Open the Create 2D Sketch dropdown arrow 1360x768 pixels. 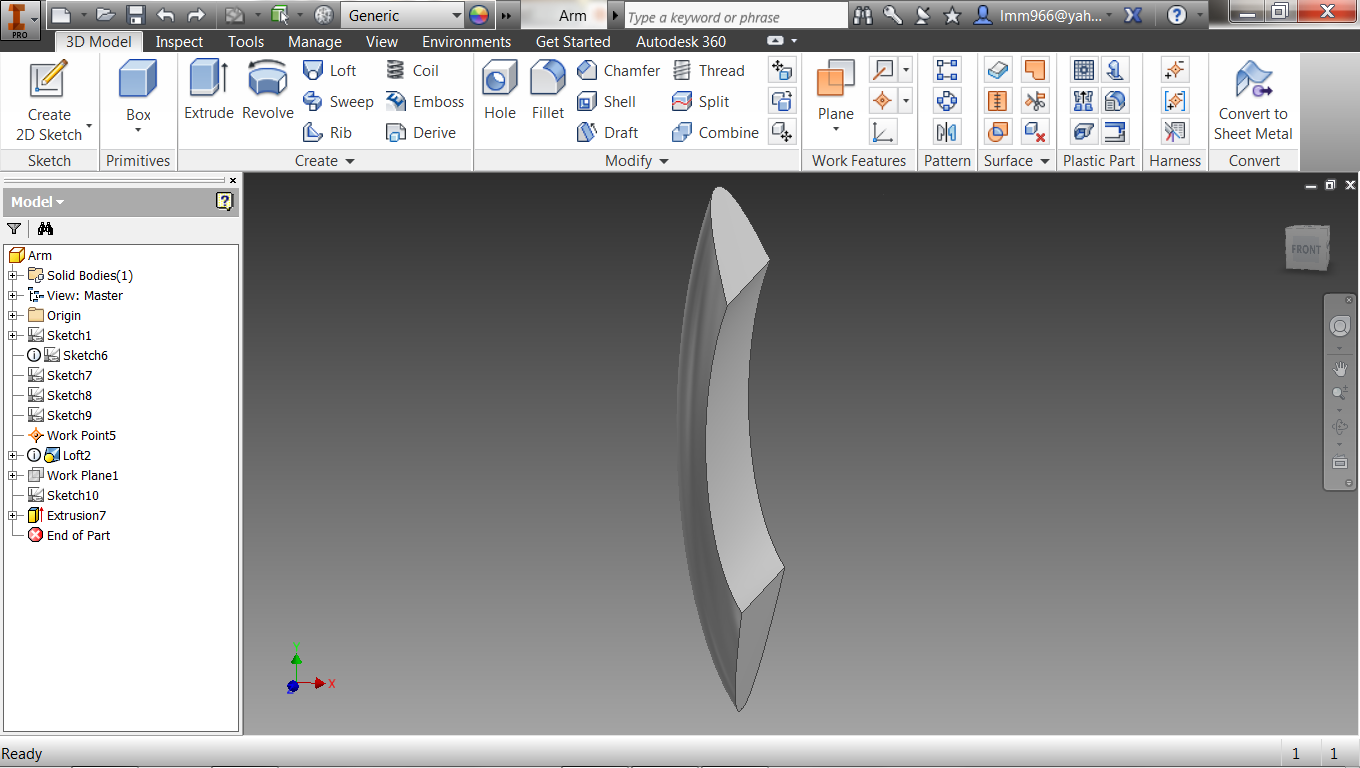89,126
